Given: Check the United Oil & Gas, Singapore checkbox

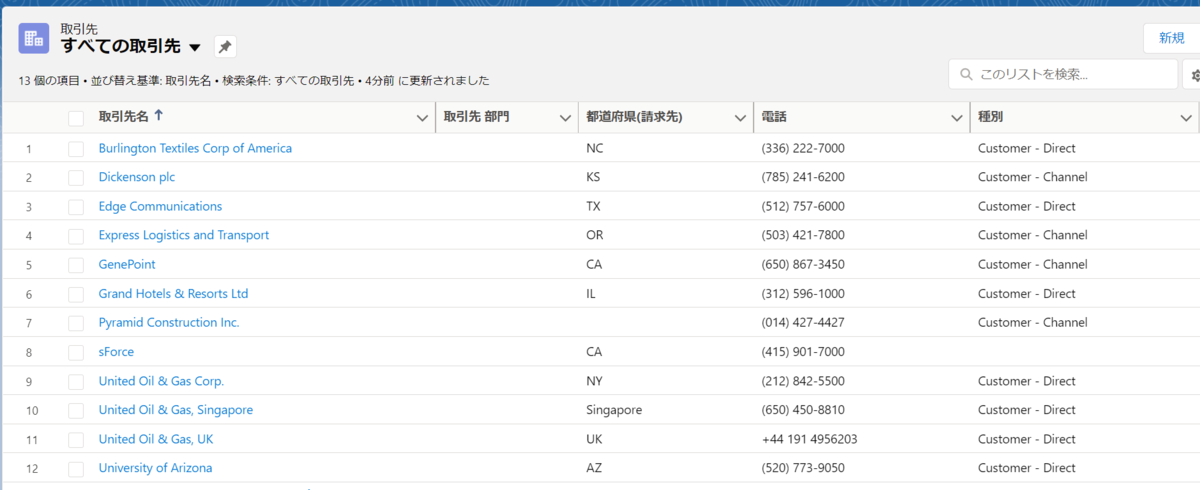Looking at the screenshot, I should point(76,410).
